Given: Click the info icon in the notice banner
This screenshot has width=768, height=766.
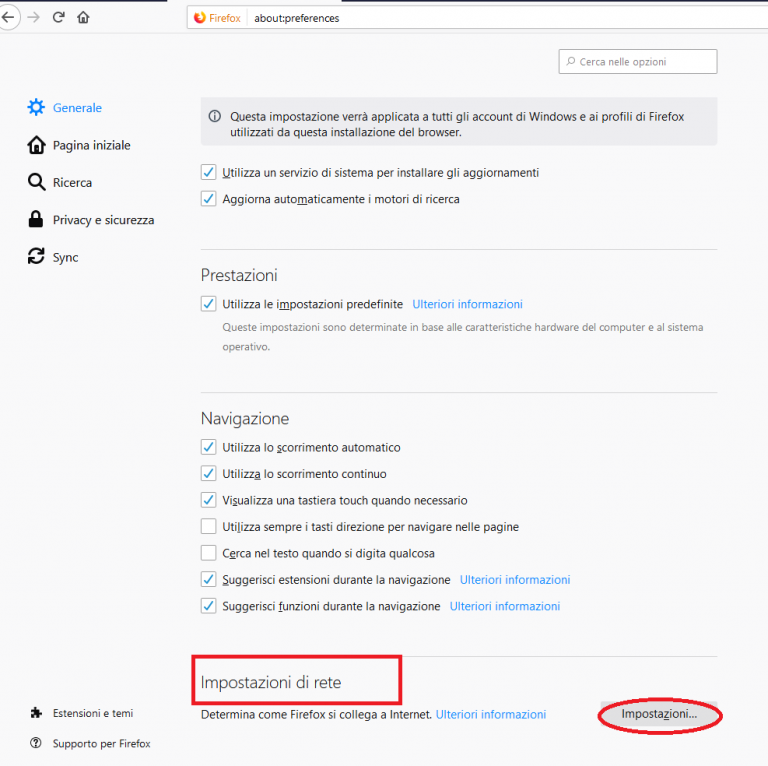Looking at the screenshot, I should 215,116.
